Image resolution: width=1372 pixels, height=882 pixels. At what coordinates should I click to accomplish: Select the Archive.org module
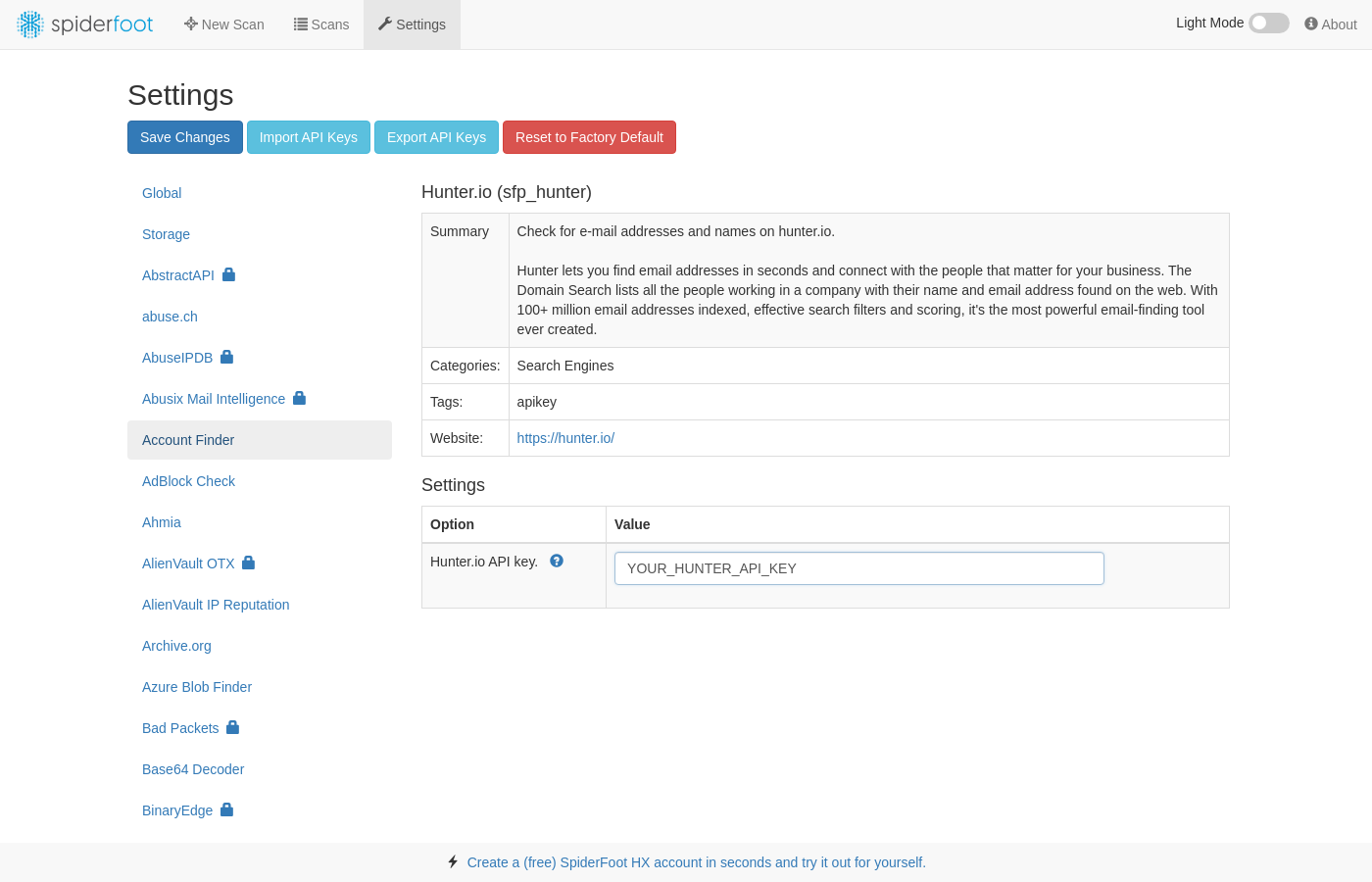click(x=260, y=646)
